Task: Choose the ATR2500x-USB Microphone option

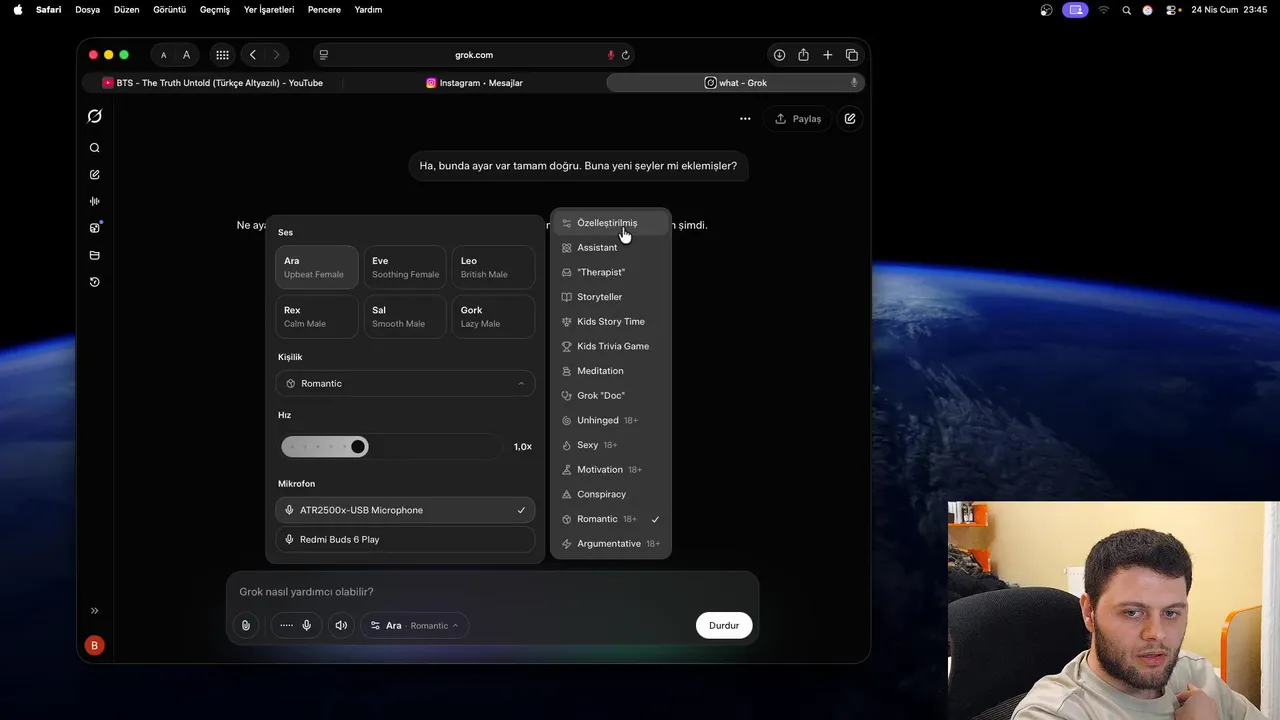Action: (405, 510)
